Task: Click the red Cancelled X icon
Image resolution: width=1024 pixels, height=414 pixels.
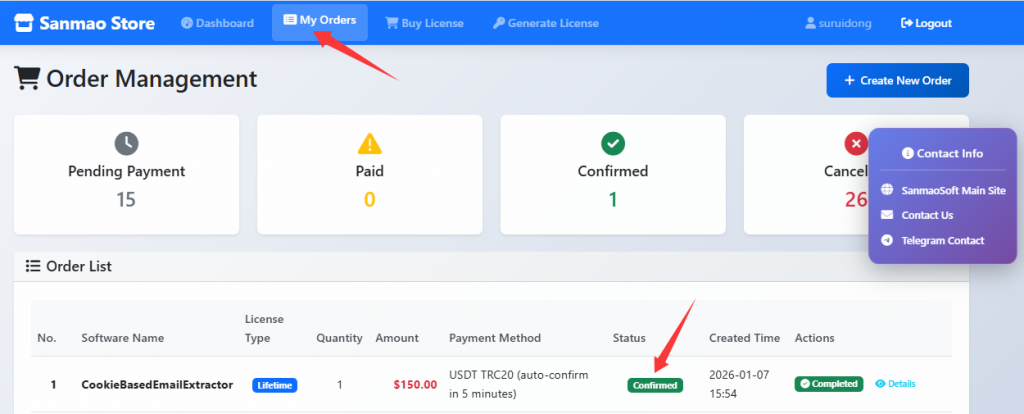Action: pyautogui.click(x=856, y=143)
